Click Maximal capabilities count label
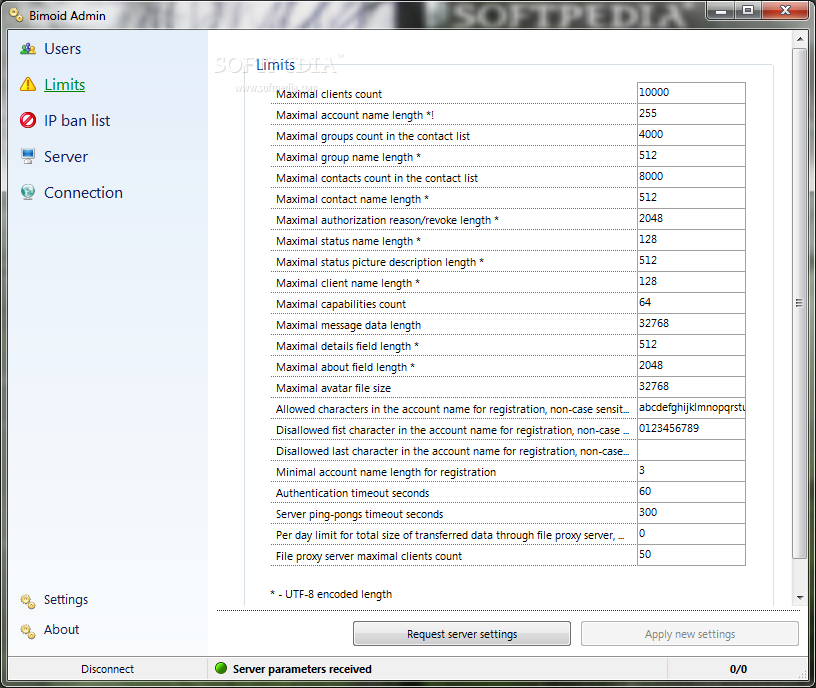This screenshot has width=816, height=688. pyautogui.click(x=341, y=304)
